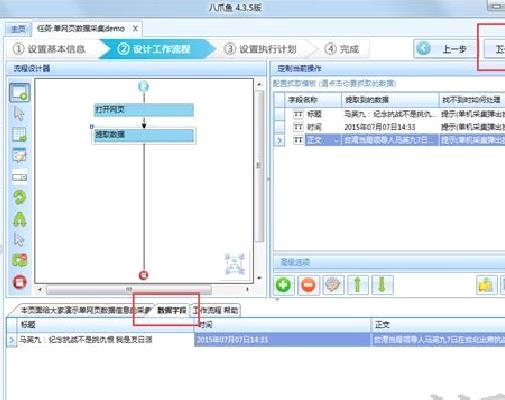Choose the pointer cursor tool in sidebar

tap(19, 114)
